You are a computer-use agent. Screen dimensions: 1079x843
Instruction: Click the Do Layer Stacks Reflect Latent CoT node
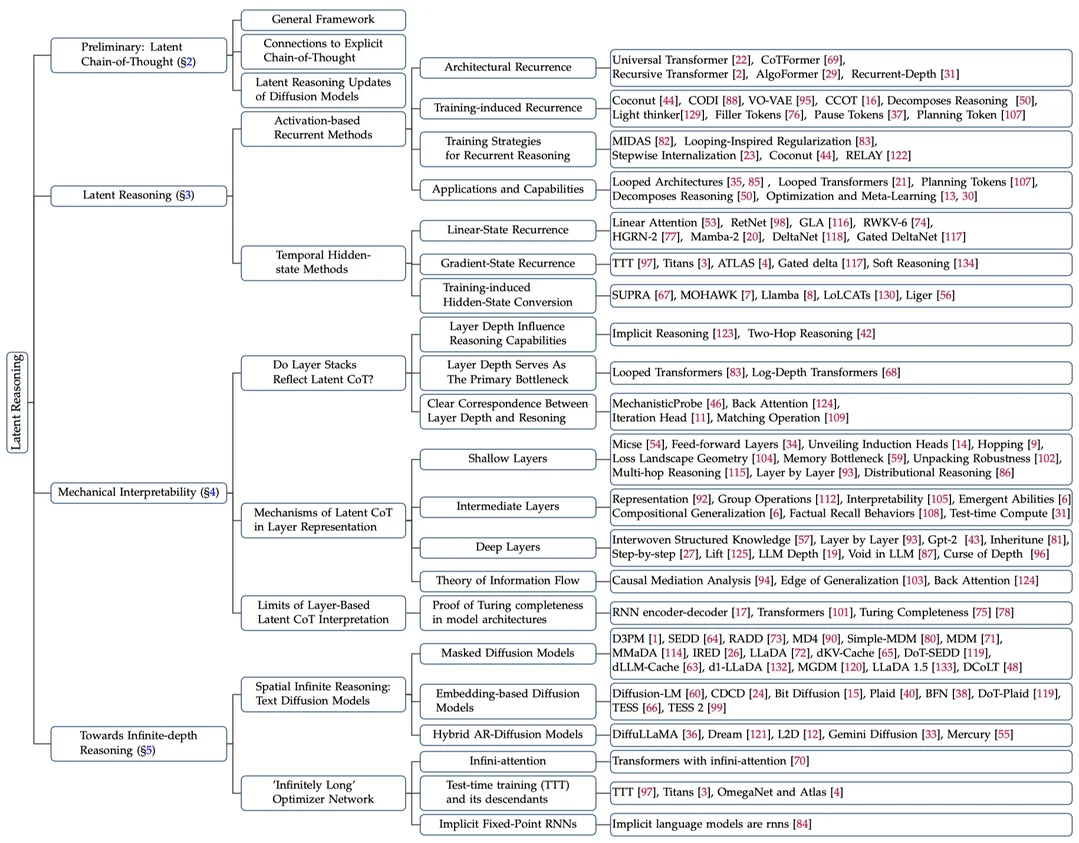coord(323,372)
